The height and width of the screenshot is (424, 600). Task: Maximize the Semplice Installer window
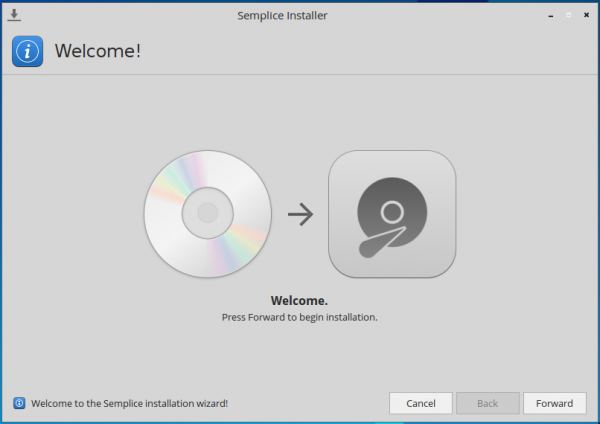click(x=569, y=15)
